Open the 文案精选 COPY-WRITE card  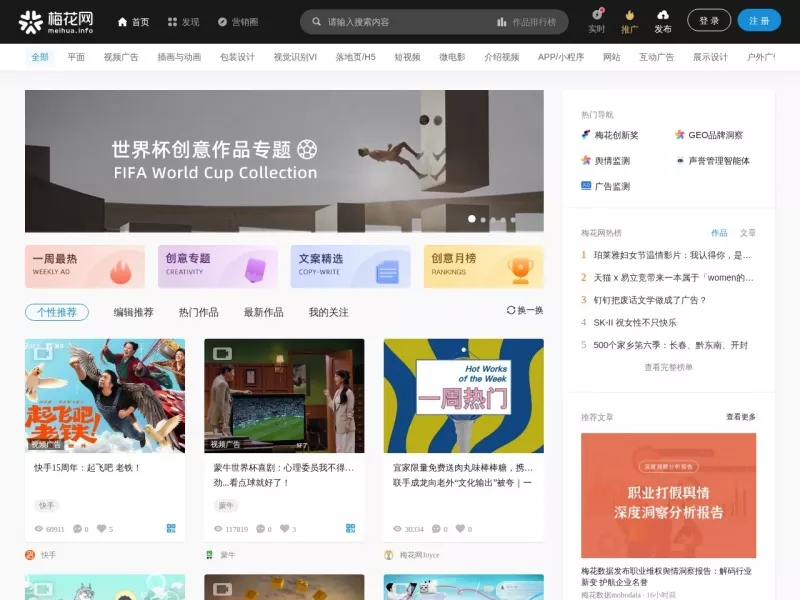(351, 266)
